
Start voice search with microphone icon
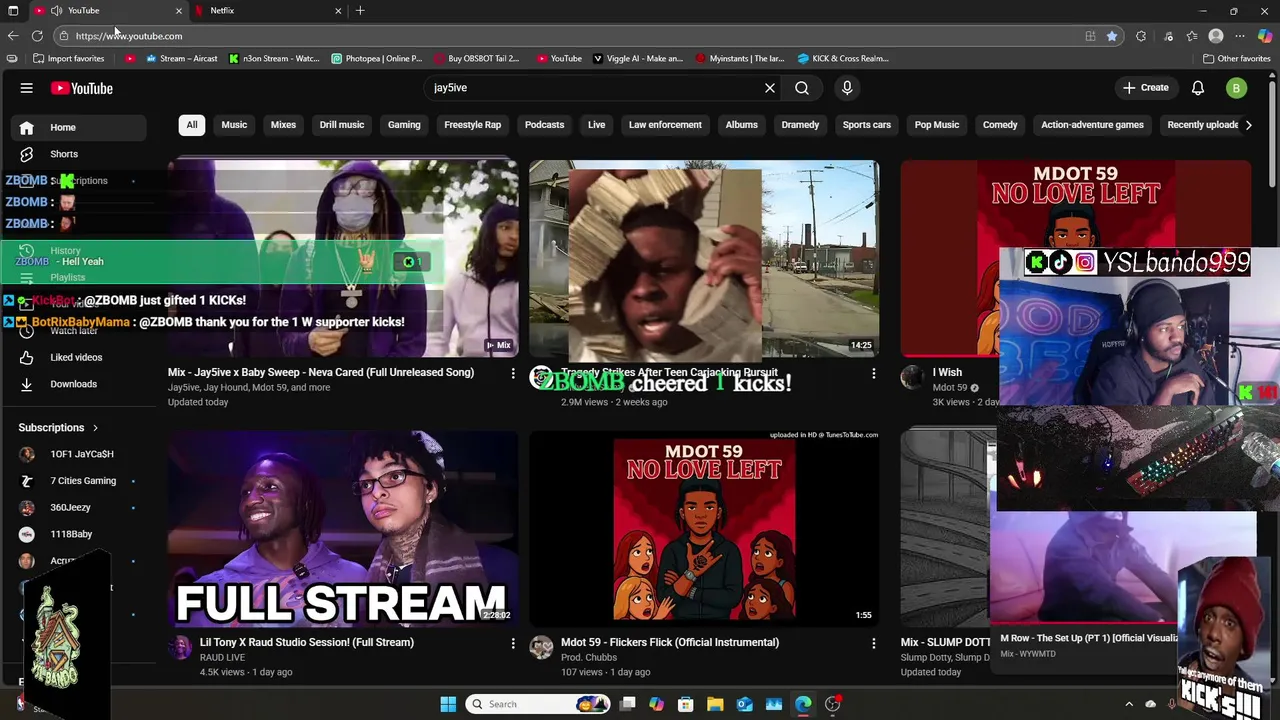(847, 88)
